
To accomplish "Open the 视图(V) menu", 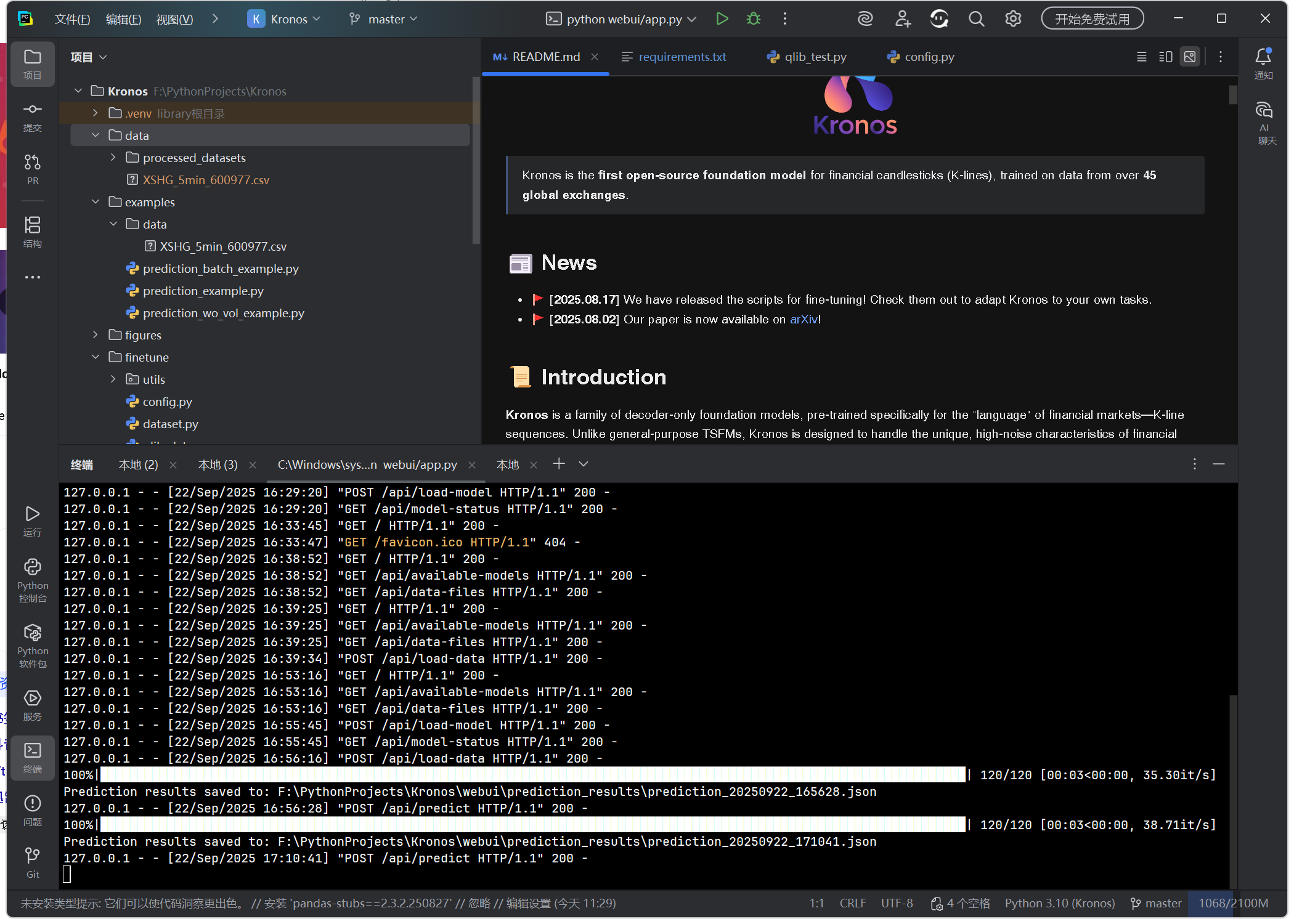I will (x=174, y=19).
